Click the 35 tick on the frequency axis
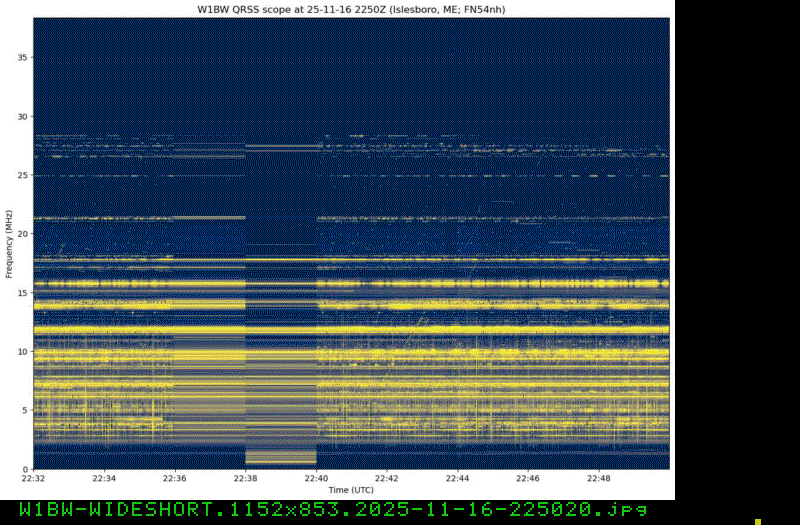This screenshot has height=525, width=800. 24,57
